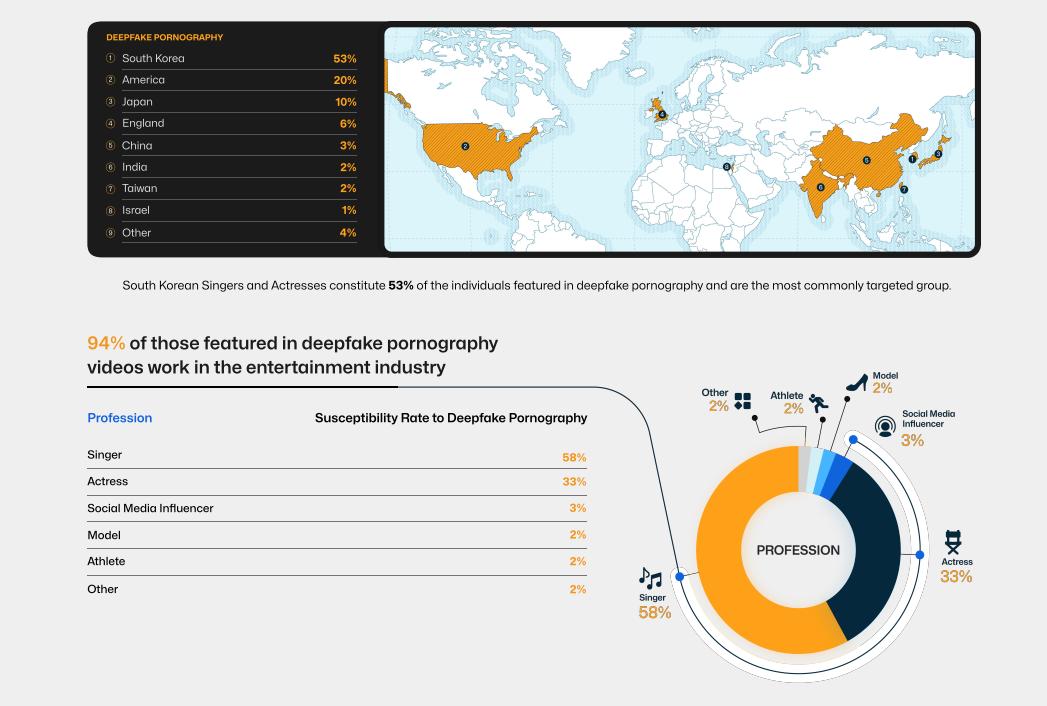Select map marker 8 on Israel

[x=726, y=167]
